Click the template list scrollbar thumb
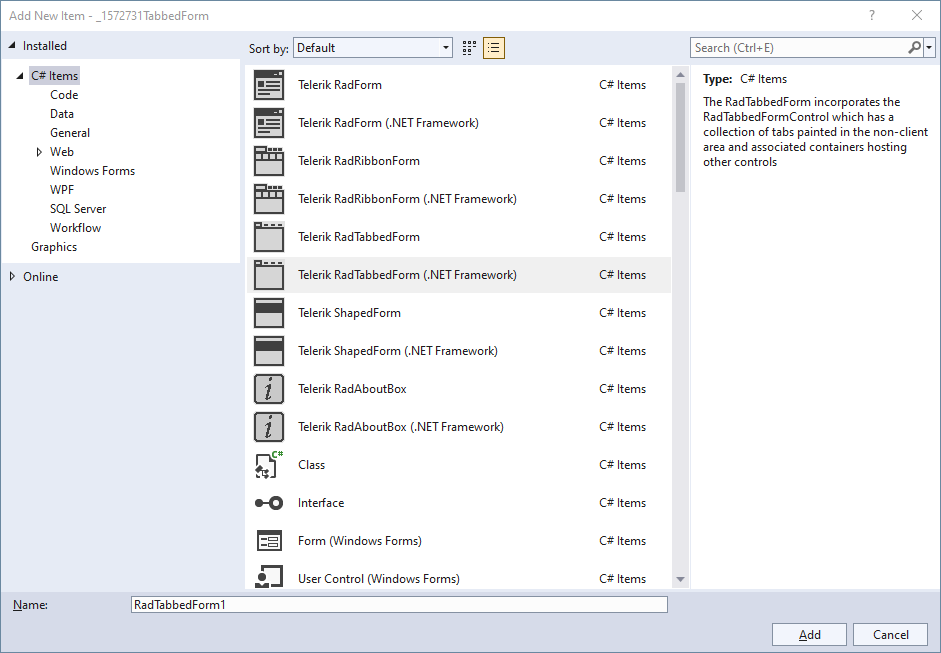Screen dimensions: 941x653 point(680,137)
